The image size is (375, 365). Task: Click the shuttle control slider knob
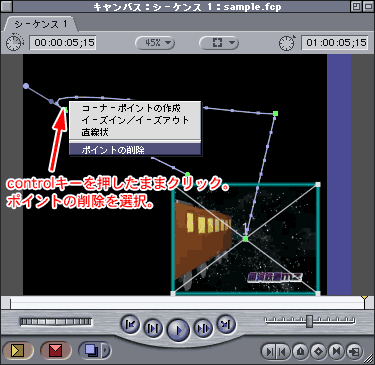pos(310,321)
